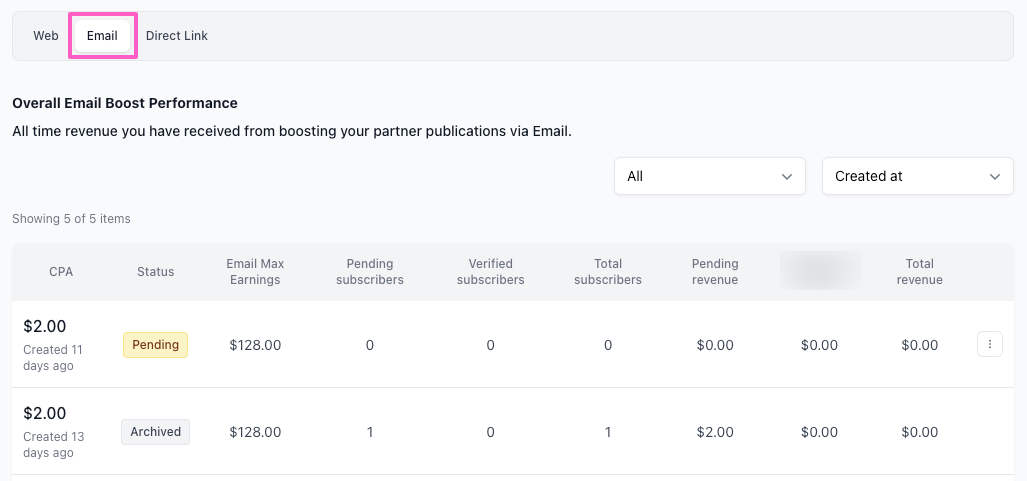Click the $2.00 CPA created 11 days ago
Image resolution: width=1027 pixels, height=481 pixels.
(45, 327)
